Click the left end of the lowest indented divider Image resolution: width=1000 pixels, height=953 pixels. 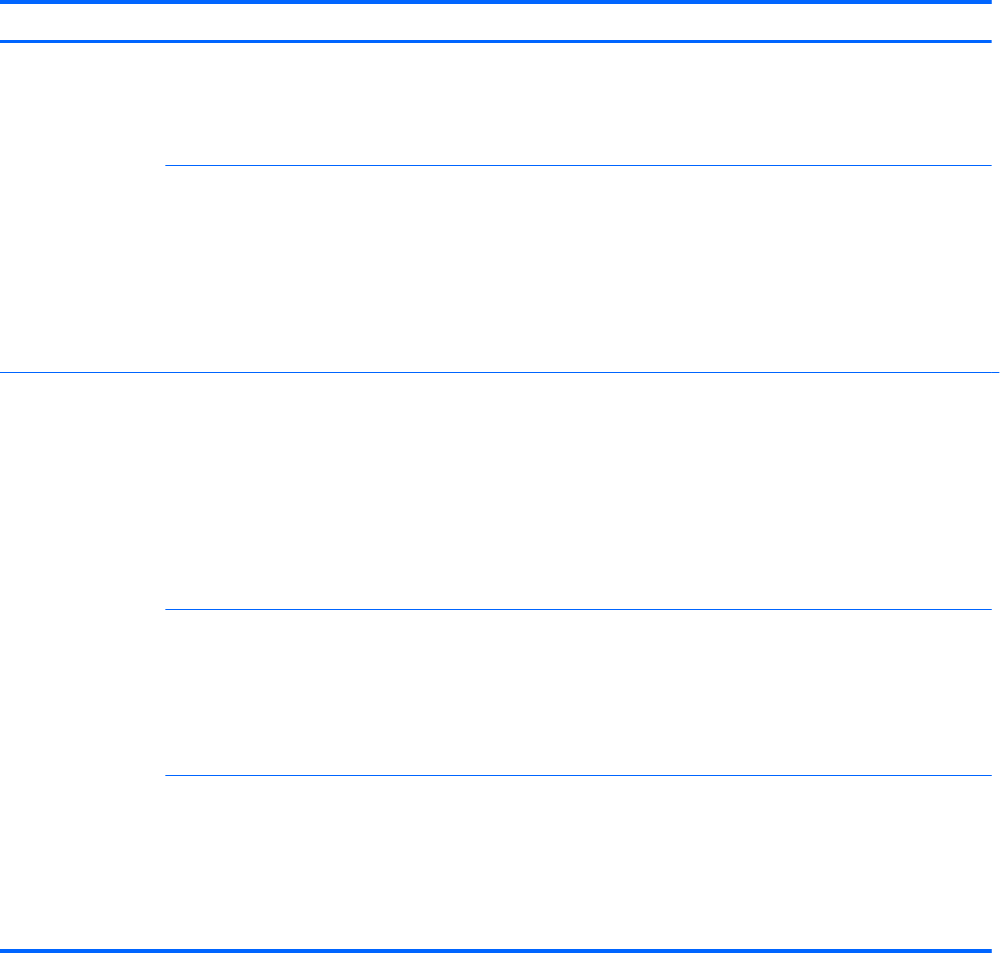coord(168,775)
